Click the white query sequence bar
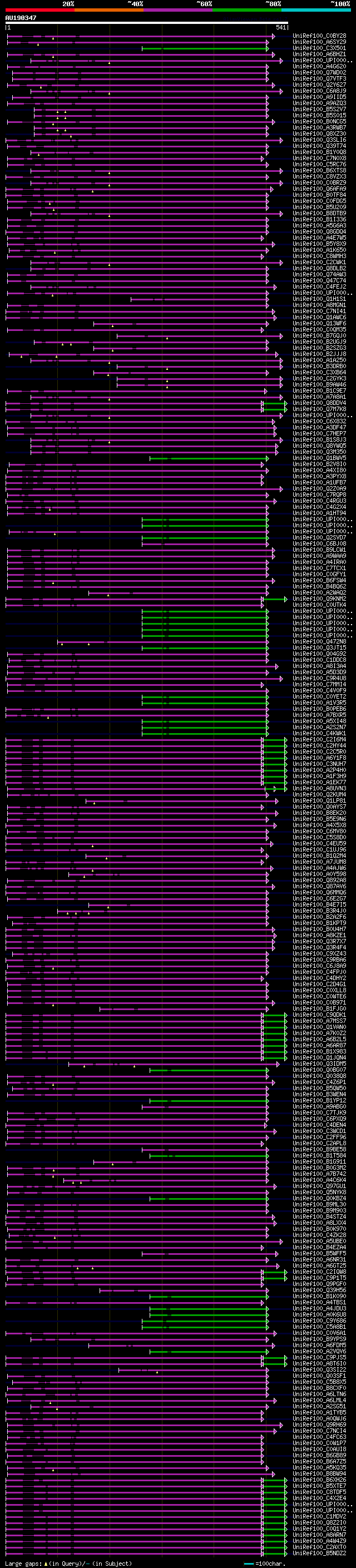 pyautogui.click(x=147, y=22)
